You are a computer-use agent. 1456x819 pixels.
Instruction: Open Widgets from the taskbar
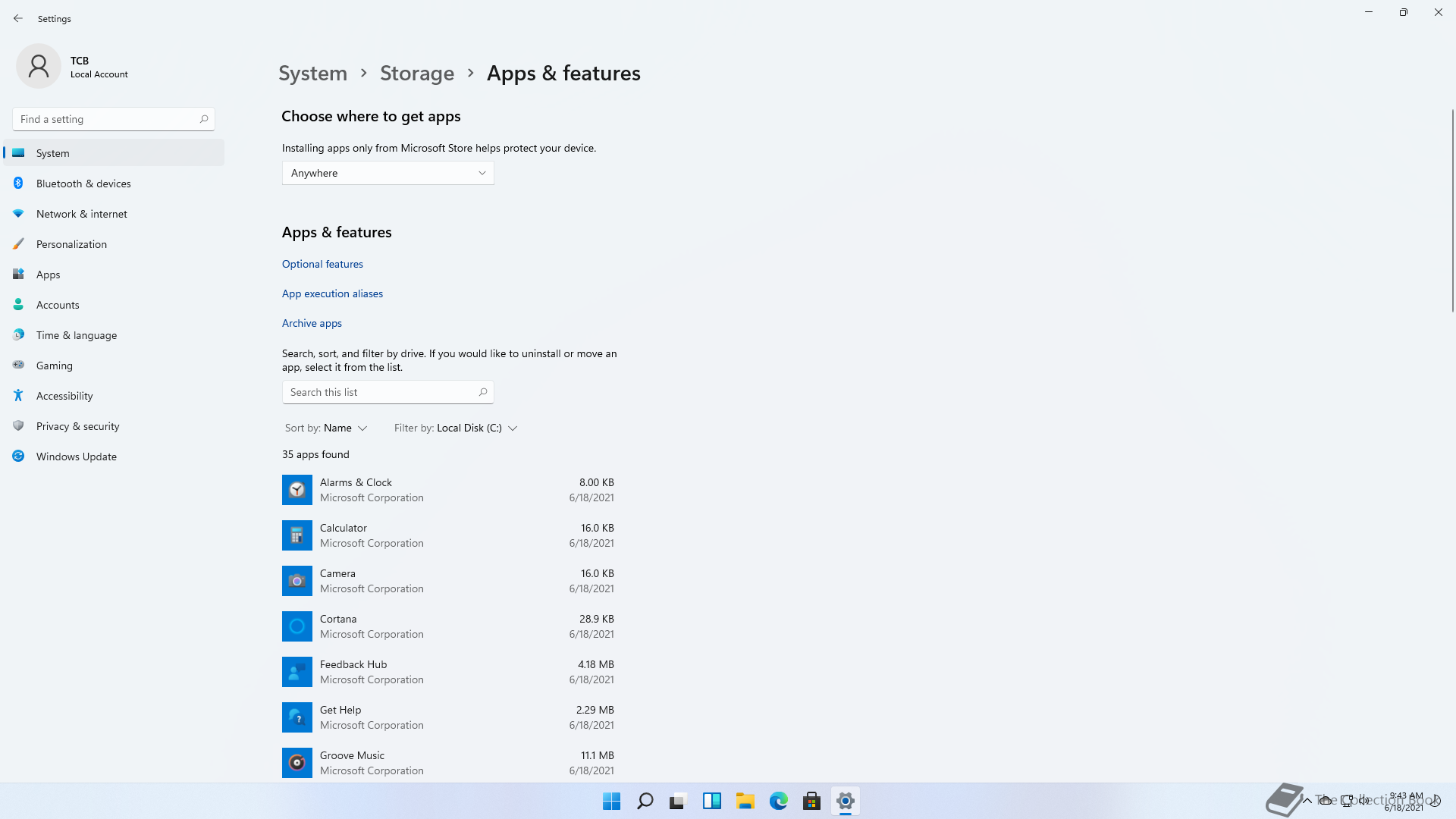[711, 801]
